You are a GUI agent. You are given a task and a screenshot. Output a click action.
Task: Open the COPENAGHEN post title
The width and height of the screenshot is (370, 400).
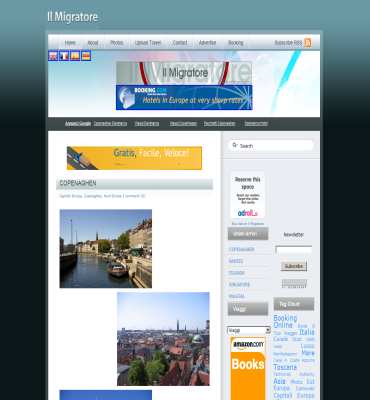coord(78,183)
